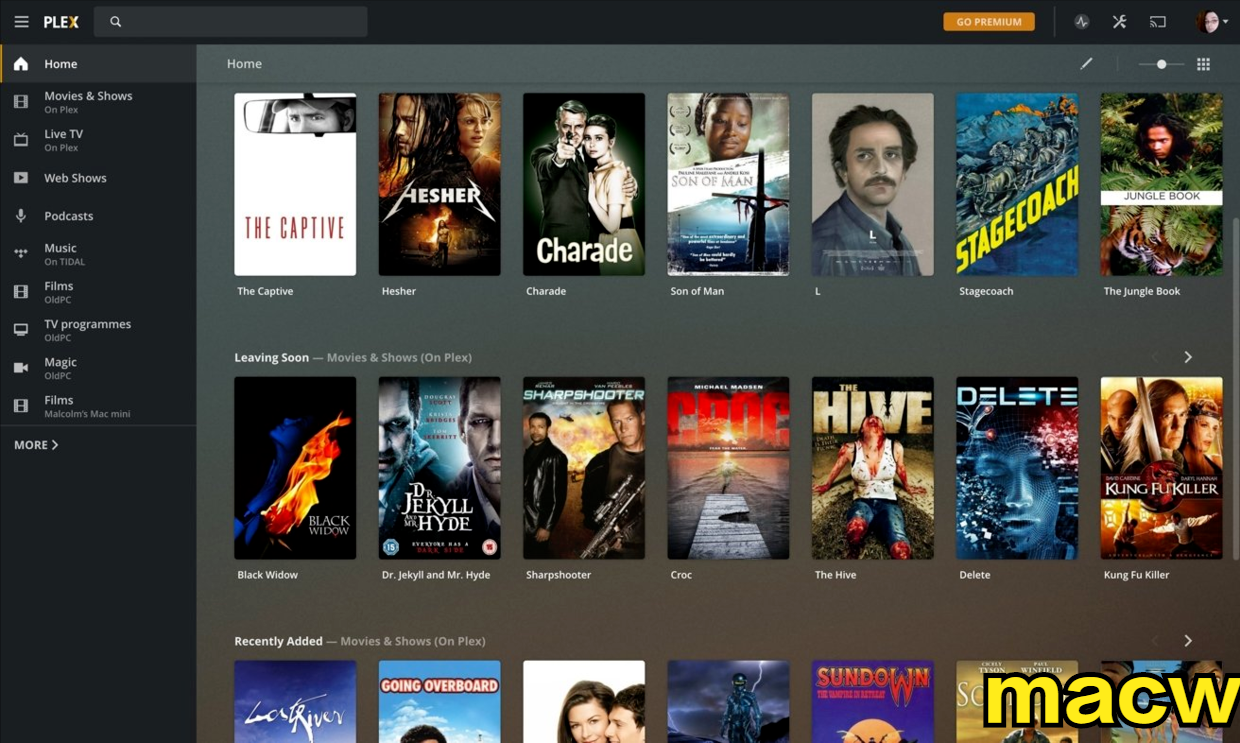Expand the MORE section in sidebar
This screenshot has height=743, width=1240.
click(36, 445)
